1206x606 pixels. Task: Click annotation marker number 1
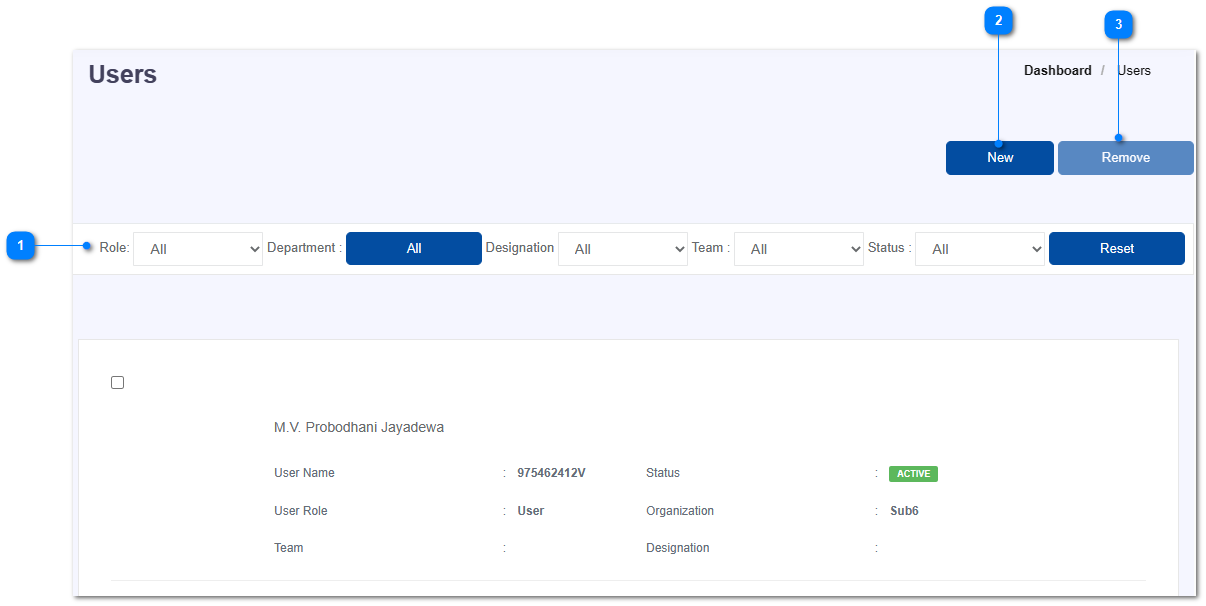[x=20, y=245]
